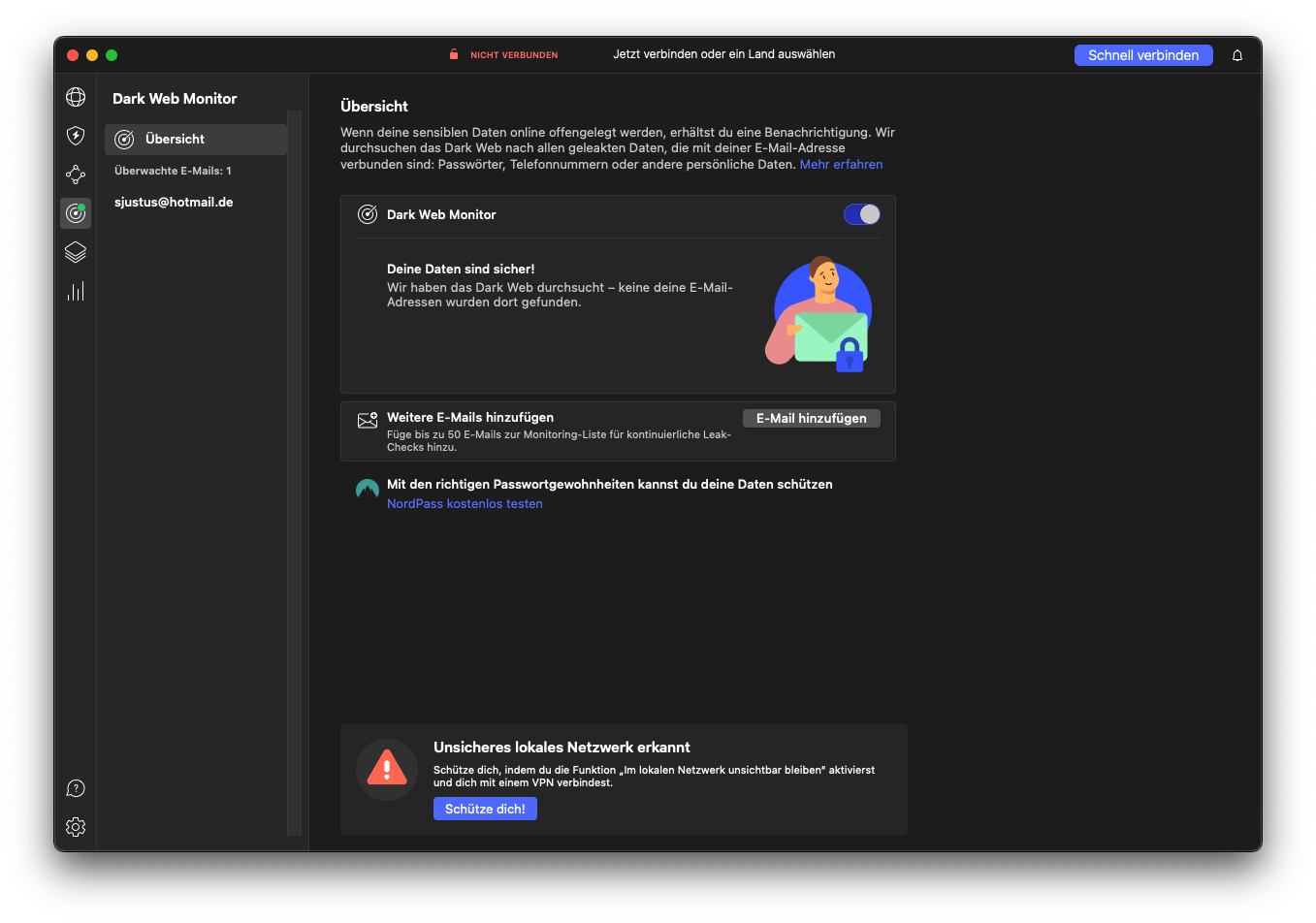Screen dimensions: 1316x923
Task: Open the globe VPN servers sidebar icon
Action: click(76, 97)
